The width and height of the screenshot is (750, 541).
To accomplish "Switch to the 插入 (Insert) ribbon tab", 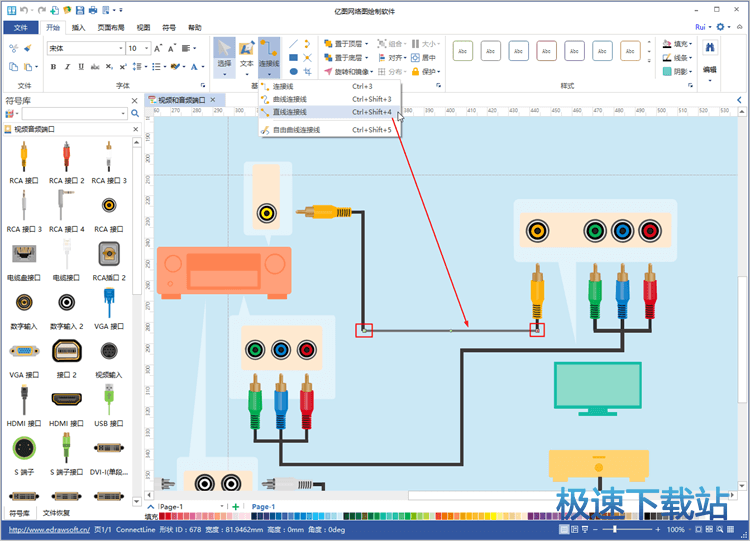I will [x=79, y=28].
